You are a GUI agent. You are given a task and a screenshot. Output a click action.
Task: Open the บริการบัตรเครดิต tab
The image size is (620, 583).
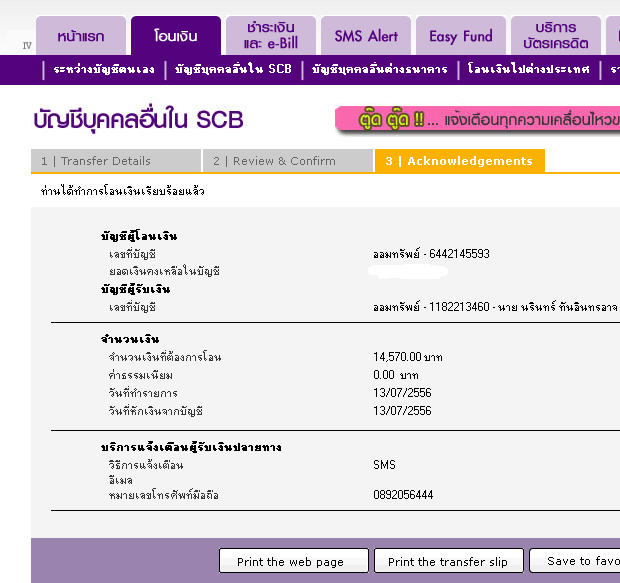coord(556,36)
